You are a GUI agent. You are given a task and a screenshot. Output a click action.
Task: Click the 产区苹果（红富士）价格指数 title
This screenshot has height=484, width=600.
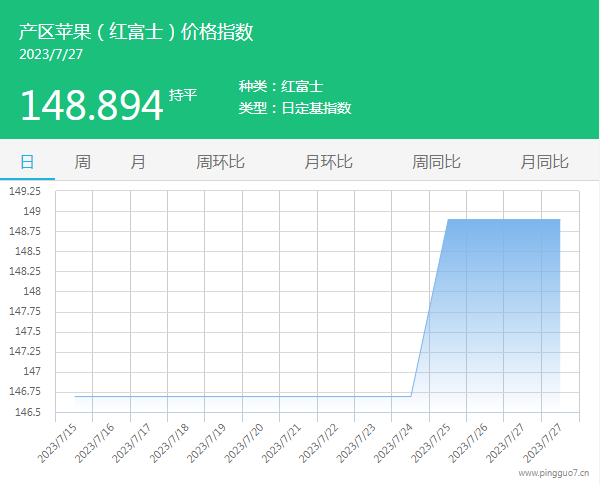136,32
